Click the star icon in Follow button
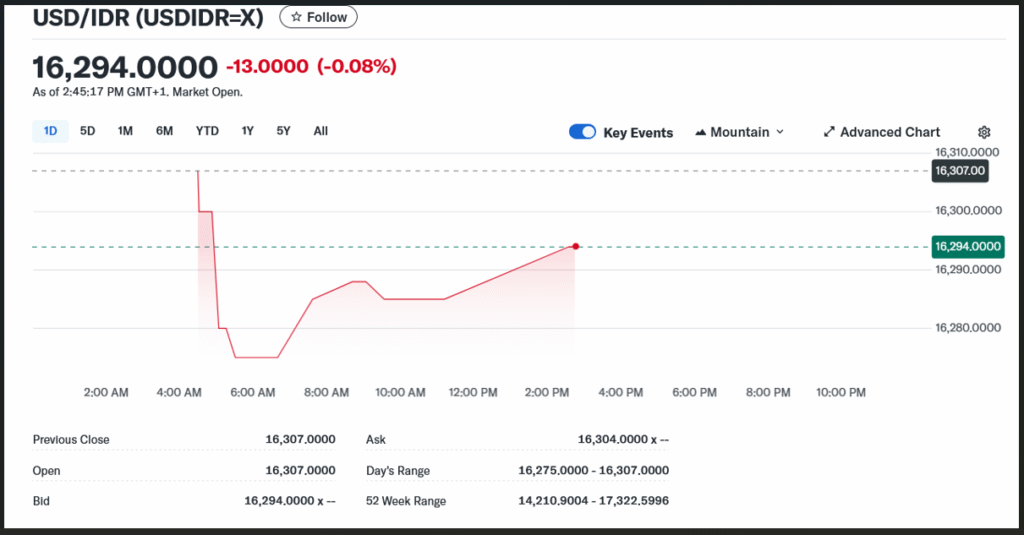 click(x=296, y=17)
